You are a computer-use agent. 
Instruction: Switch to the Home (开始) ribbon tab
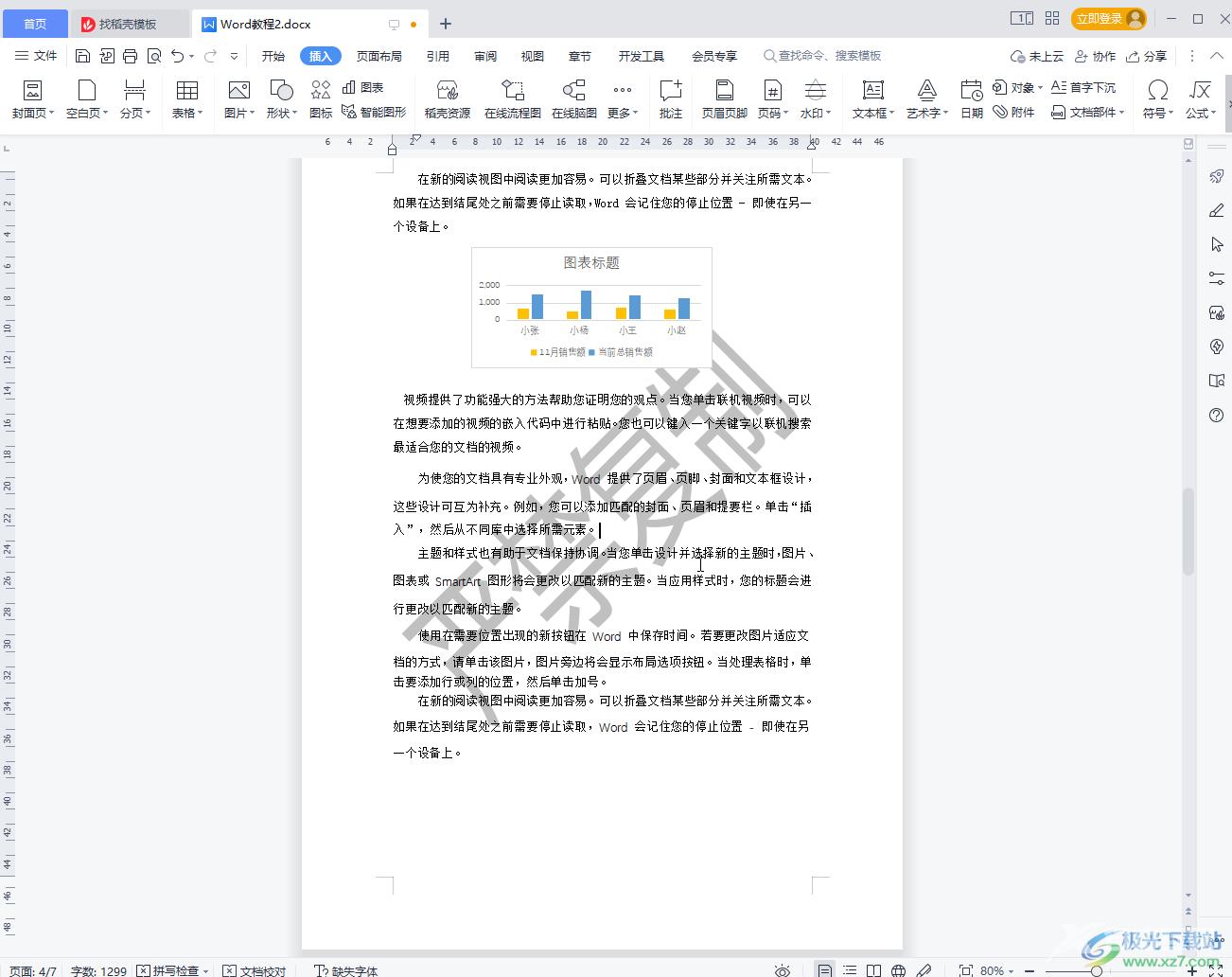273,56
